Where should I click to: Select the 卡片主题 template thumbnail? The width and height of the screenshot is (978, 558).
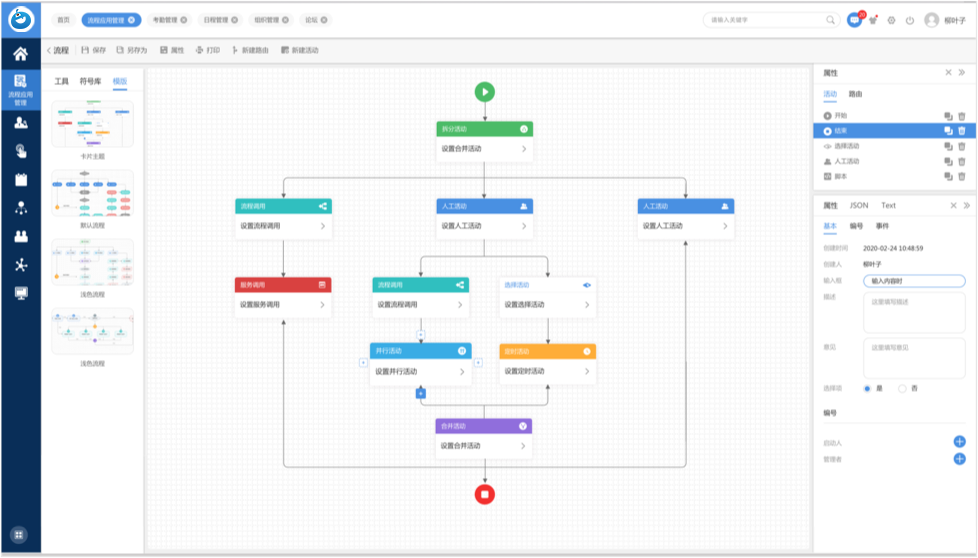[x=92, y=124]
